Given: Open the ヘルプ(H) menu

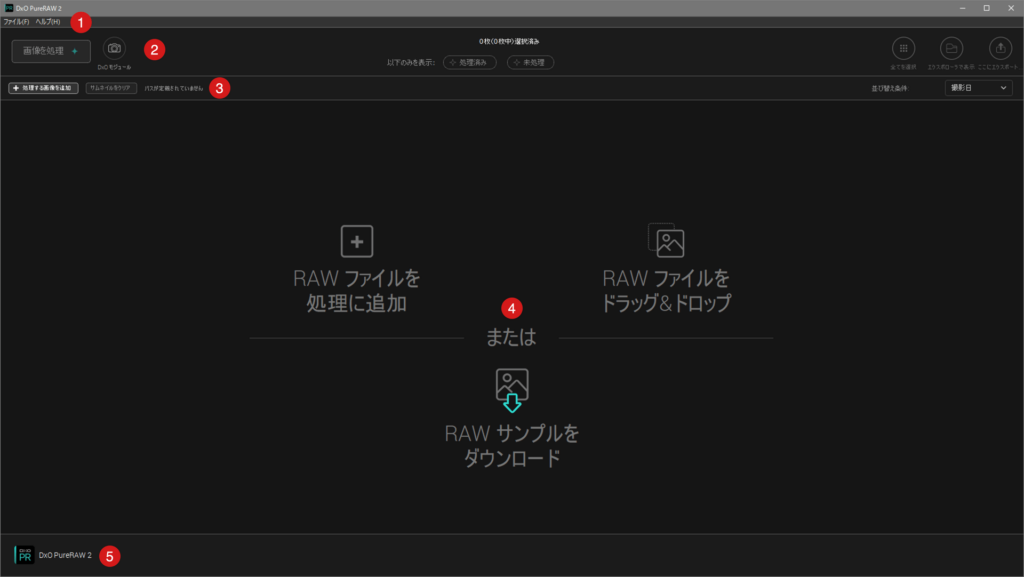Looking at the screenshot, I should tap(48, 22).
